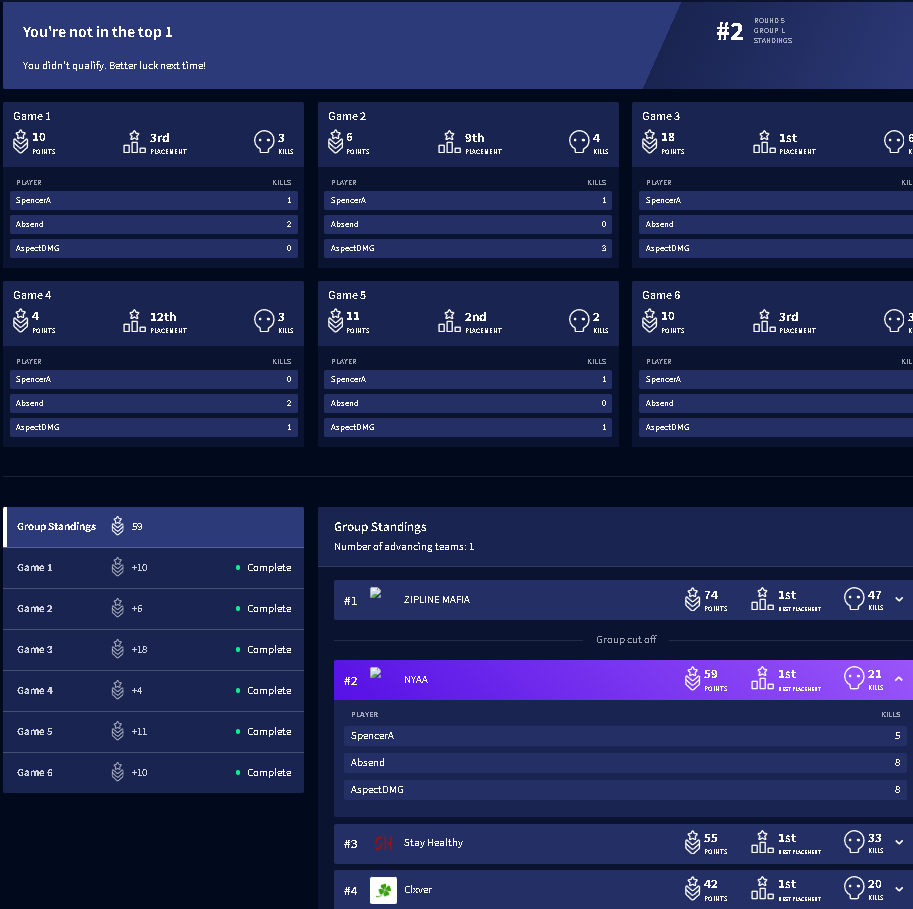Image resolution: width=913 pixels, height=909 pixels.
Task: Click 'Group cut off' label
Action: 626,640
